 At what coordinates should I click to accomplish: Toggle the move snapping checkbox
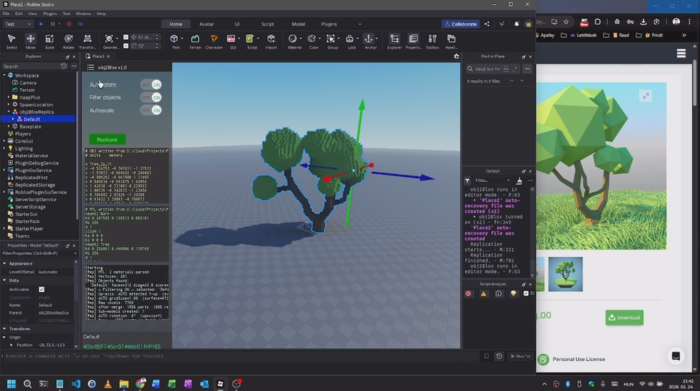(x=126, y=37)
